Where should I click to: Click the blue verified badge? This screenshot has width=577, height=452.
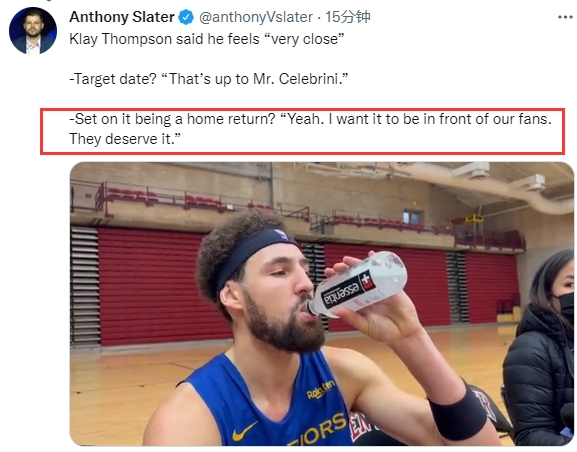pyautogui.click(x=186, y=17)
